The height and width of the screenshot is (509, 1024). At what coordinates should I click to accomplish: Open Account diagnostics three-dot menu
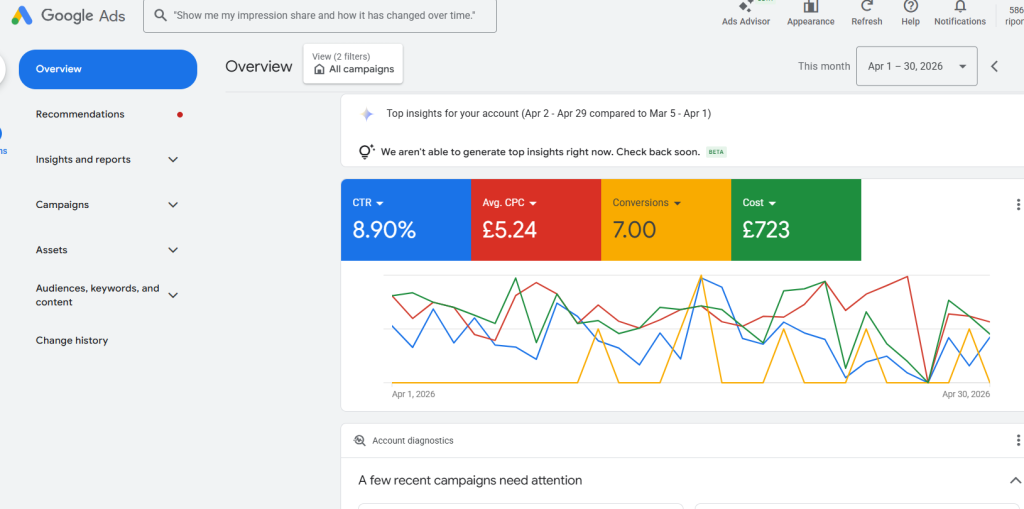[x=1017, y=440]
